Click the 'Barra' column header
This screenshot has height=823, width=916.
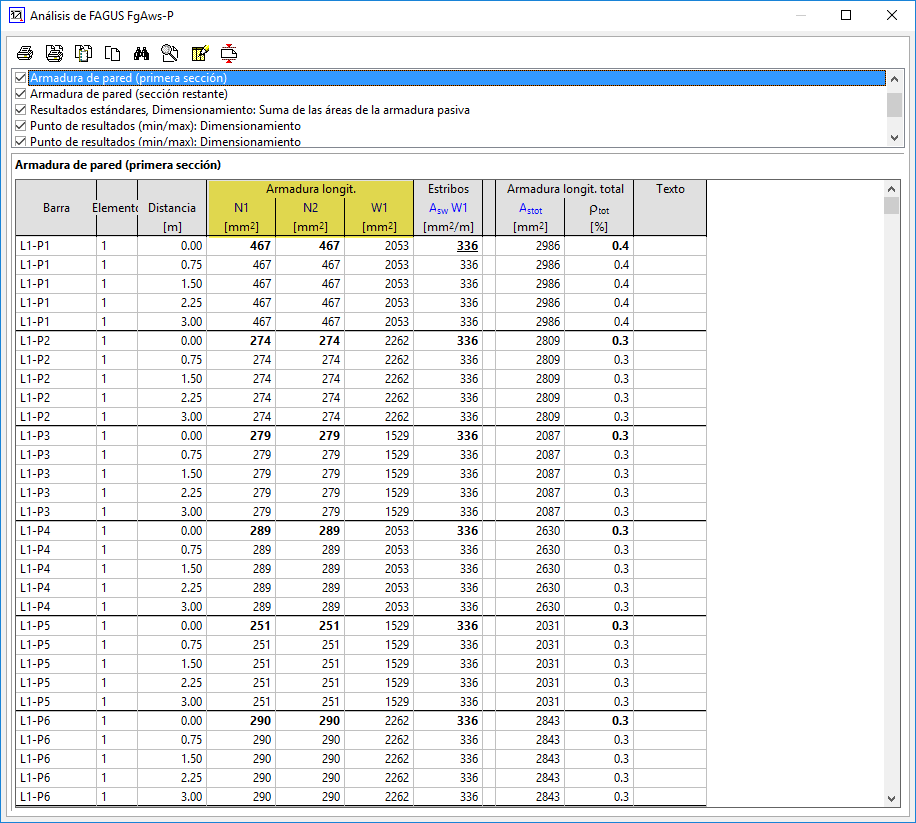point(56,208)
